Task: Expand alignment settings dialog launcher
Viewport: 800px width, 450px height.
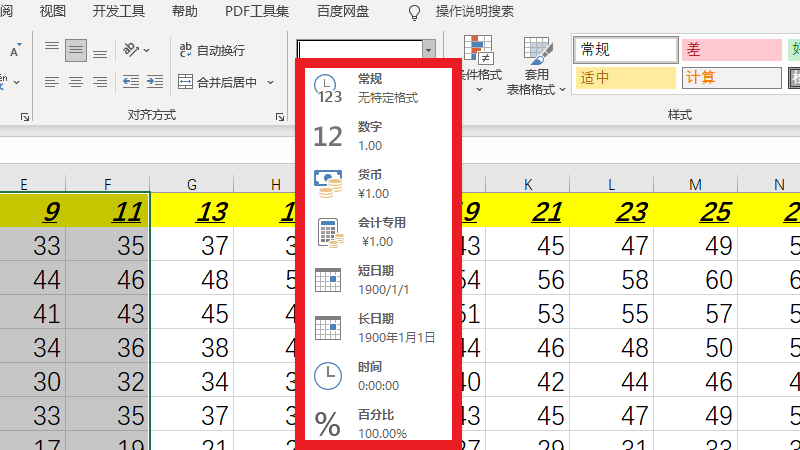Action: click(x=279, y=117)
